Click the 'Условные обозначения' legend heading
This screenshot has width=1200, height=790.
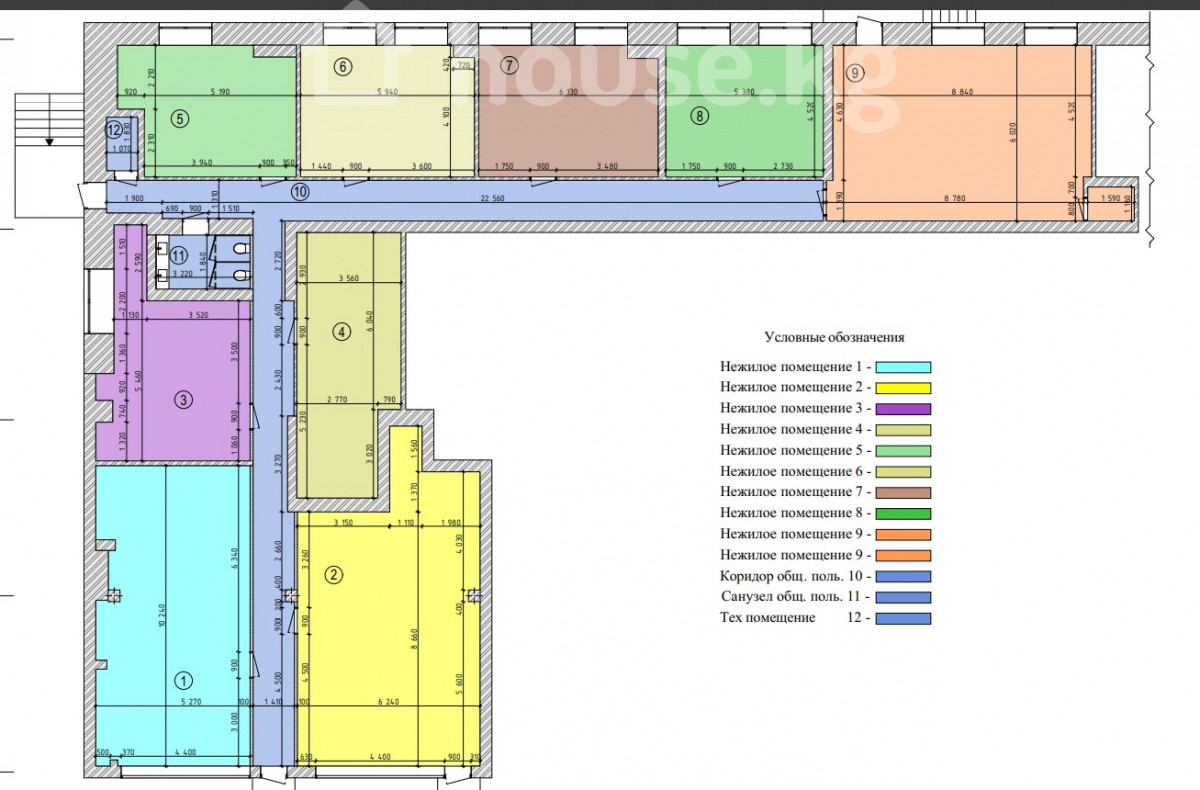[x=834, y=338]
